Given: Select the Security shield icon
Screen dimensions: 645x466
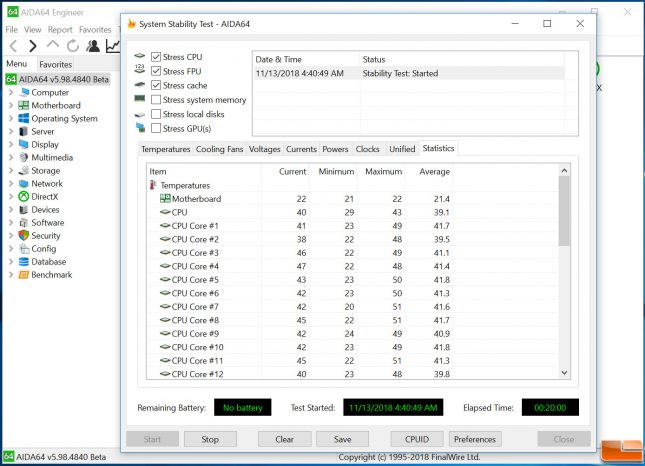Looking at the screenshot, I should (24, 236).
